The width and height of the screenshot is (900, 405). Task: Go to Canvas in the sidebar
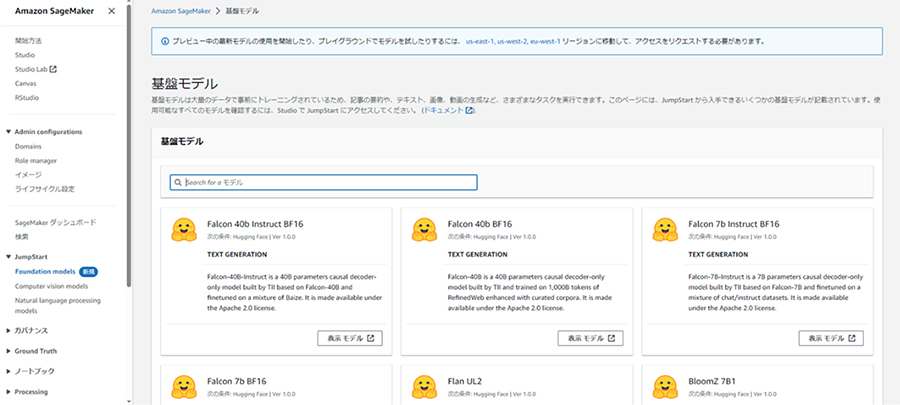(x=26, y=83)
